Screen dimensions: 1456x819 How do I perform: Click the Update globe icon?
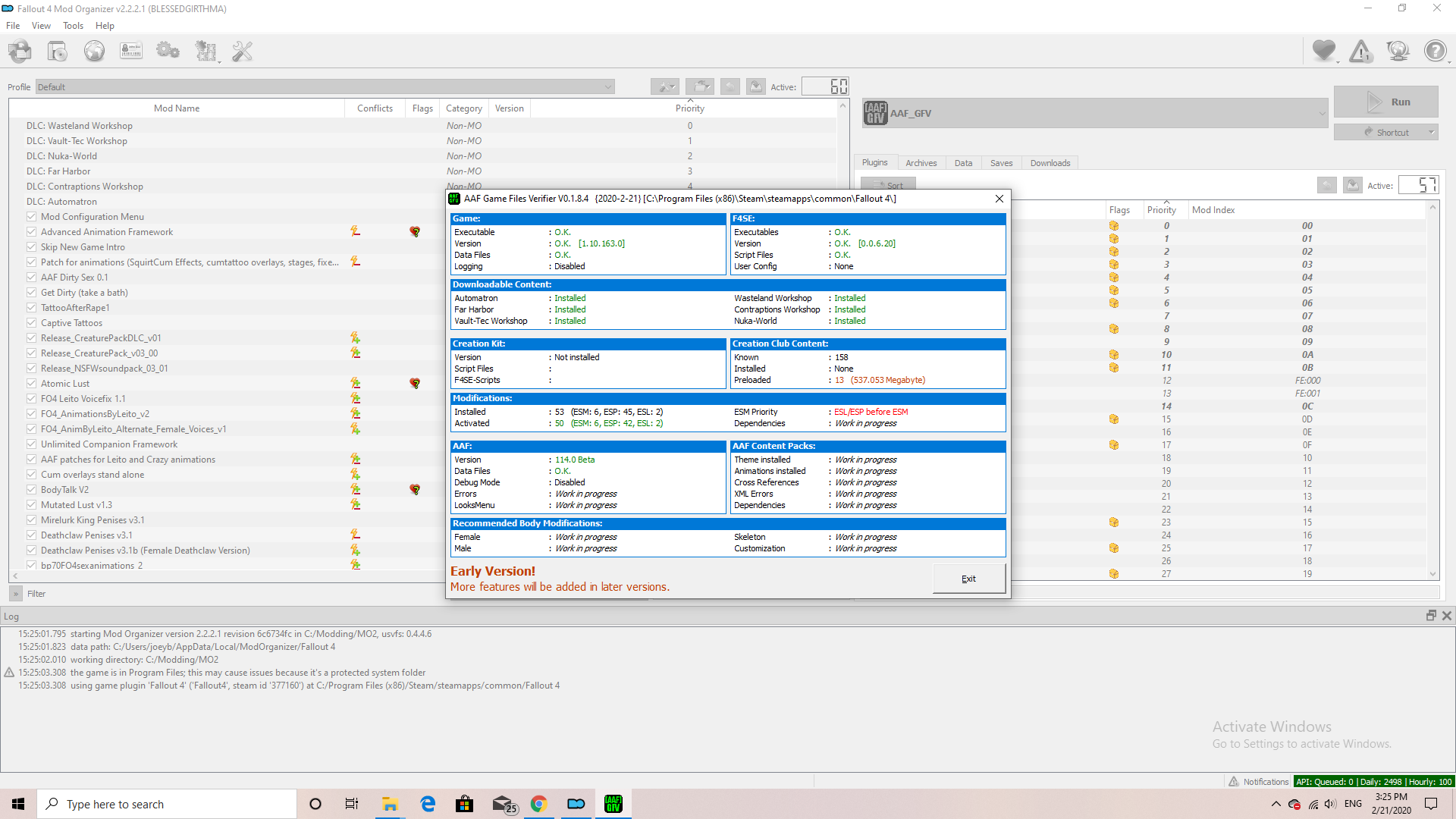point(1398,51)
